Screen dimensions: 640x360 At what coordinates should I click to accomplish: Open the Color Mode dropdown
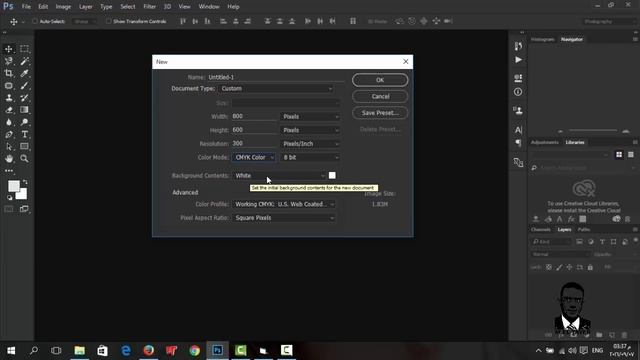click(x=254, y=158)
